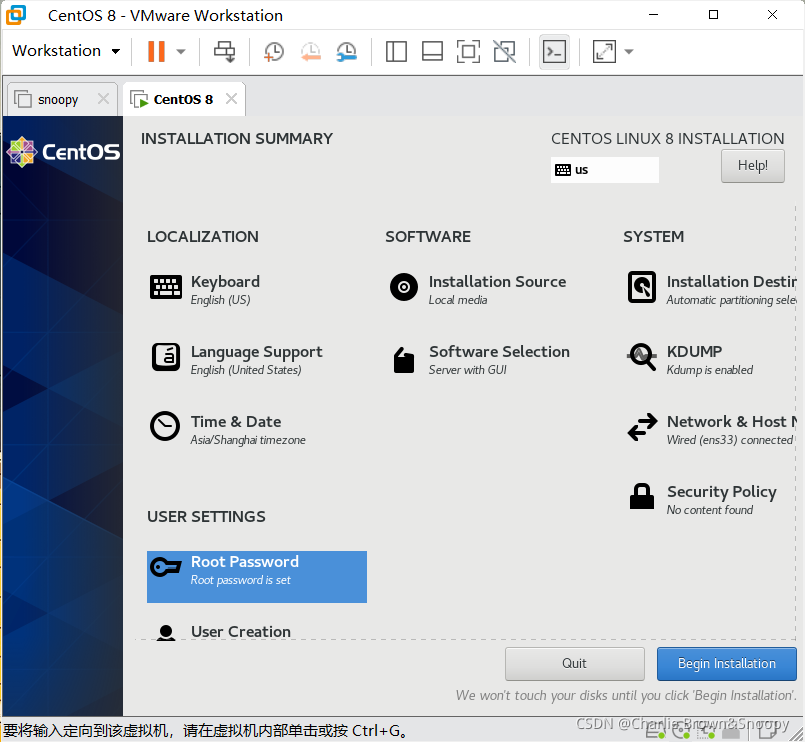Open Network & Host Name settings
805x742 pixels.
pos(712,429)
